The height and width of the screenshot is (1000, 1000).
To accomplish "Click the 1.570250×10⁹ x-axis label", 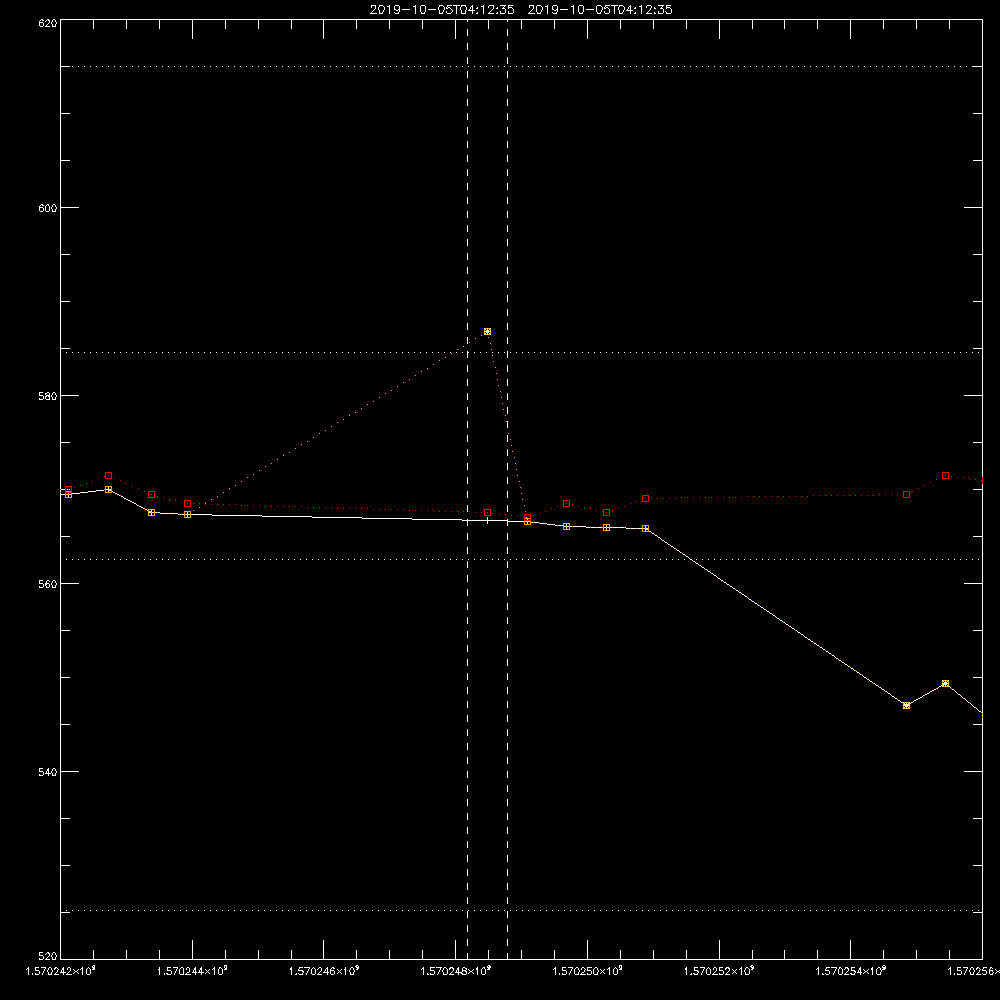I will tap(587, 971).
